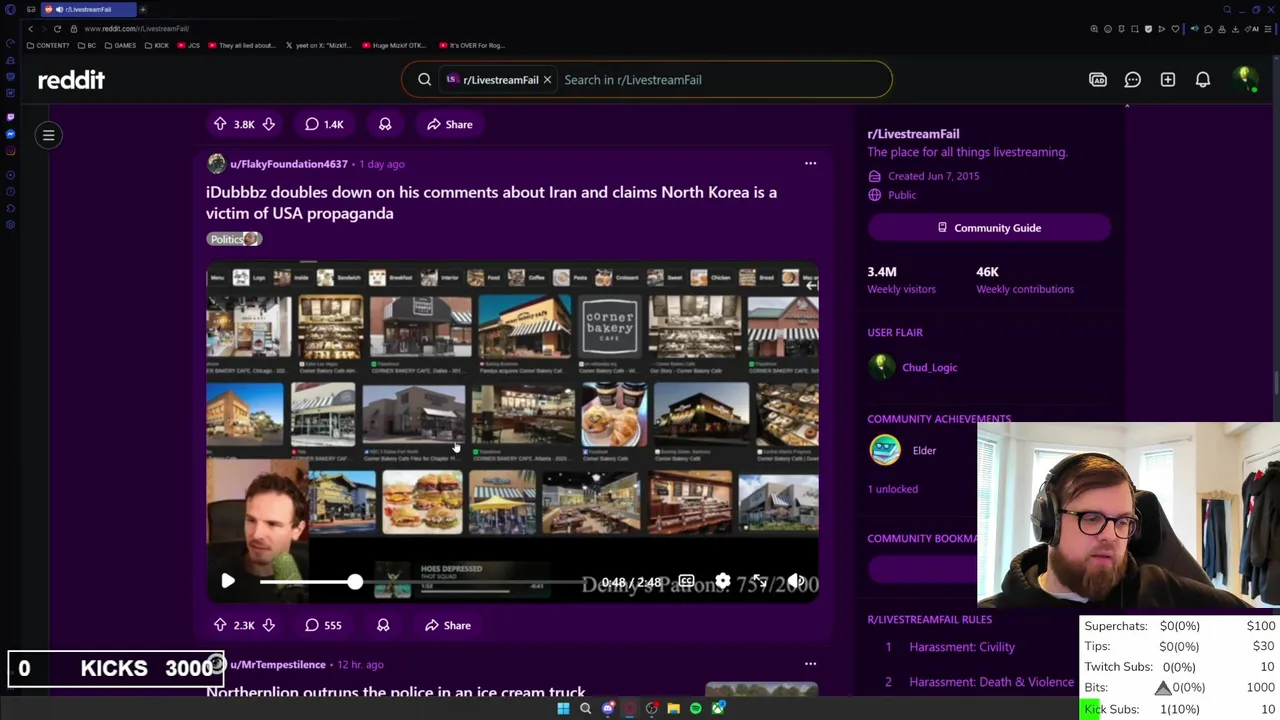Open the browser AI toolbar button
The width and height of the screenshot is (1280, 720).
(1252, 29)
